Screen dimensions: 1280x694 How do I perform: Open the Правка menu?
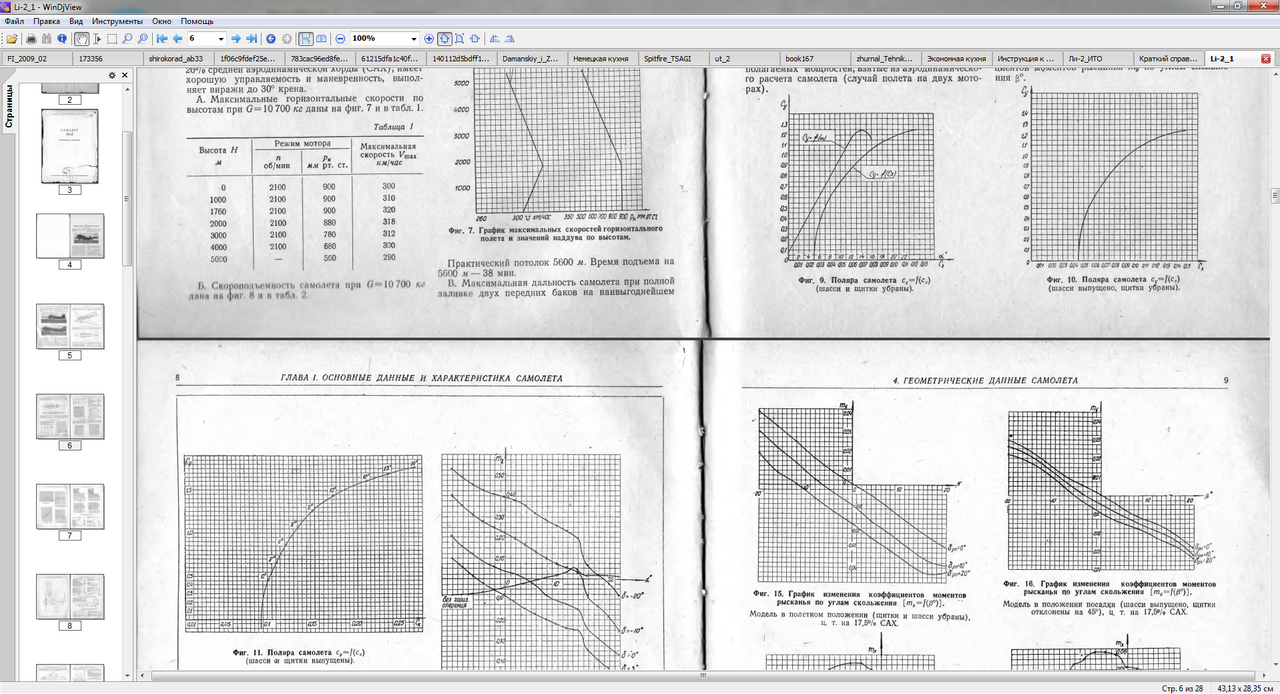click(x=46, y=20)
